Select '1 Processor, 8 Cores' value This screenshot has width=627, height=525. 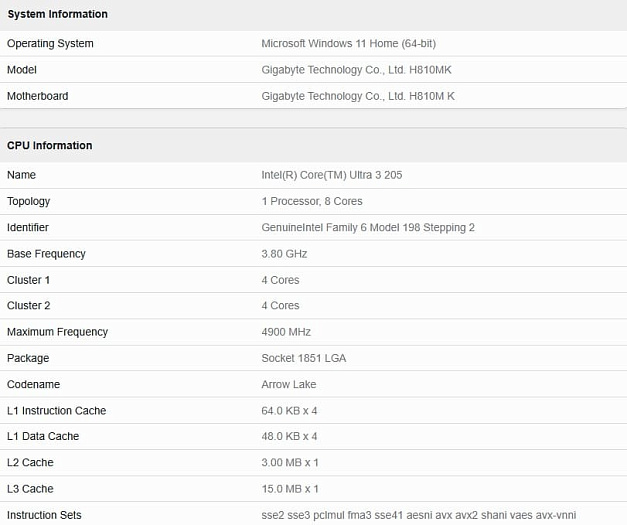312,201
